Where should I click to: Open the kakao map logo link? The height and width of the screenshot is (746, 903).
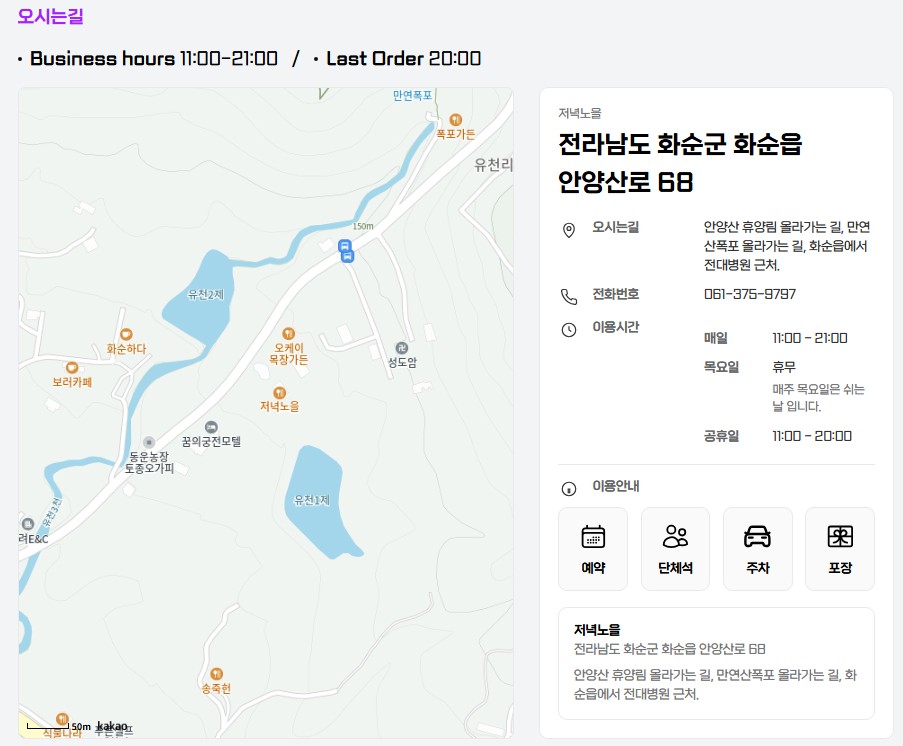pyautogui.click(x=112, y=726)
